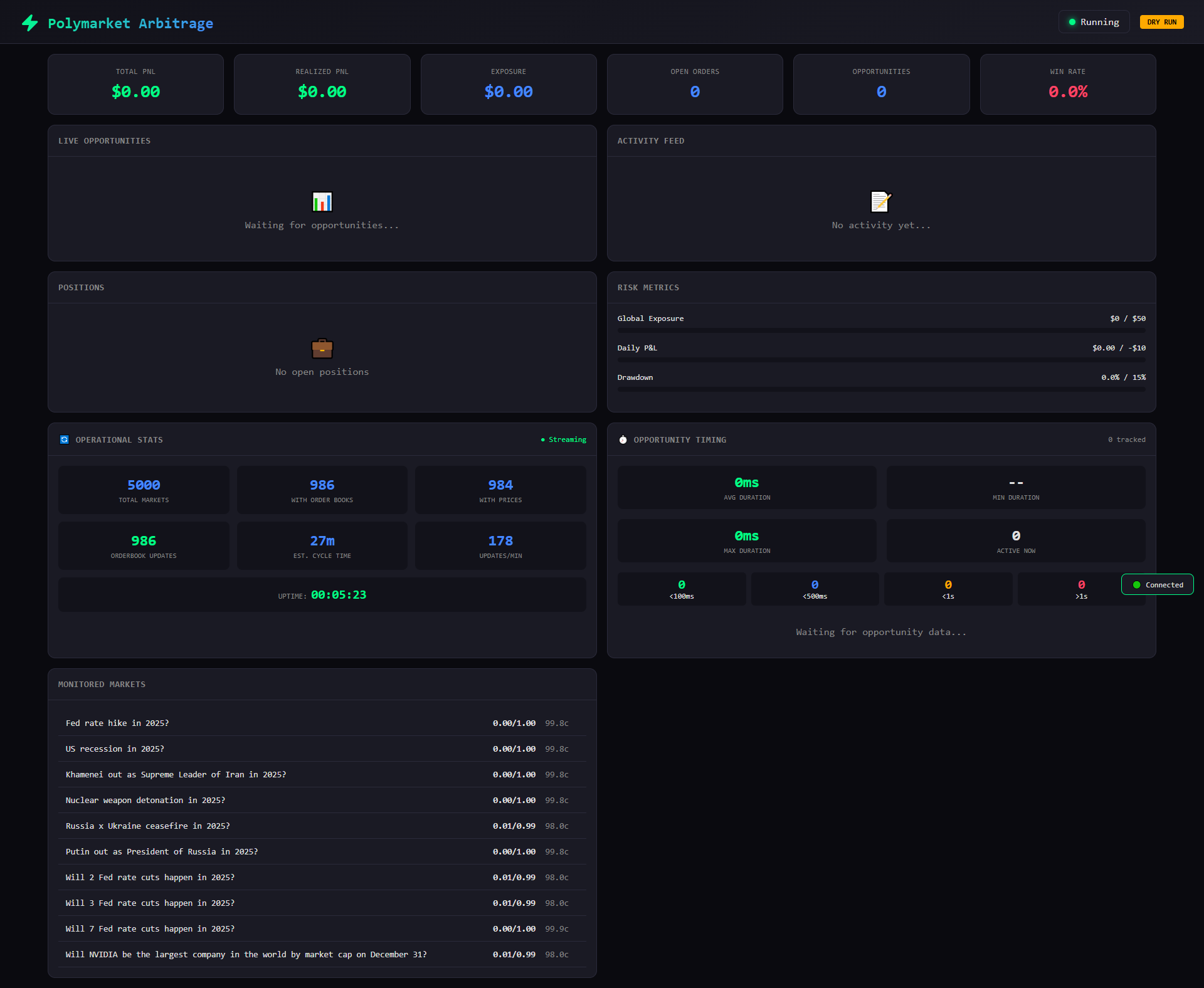Select the <1s bucket

click(948, 589)
